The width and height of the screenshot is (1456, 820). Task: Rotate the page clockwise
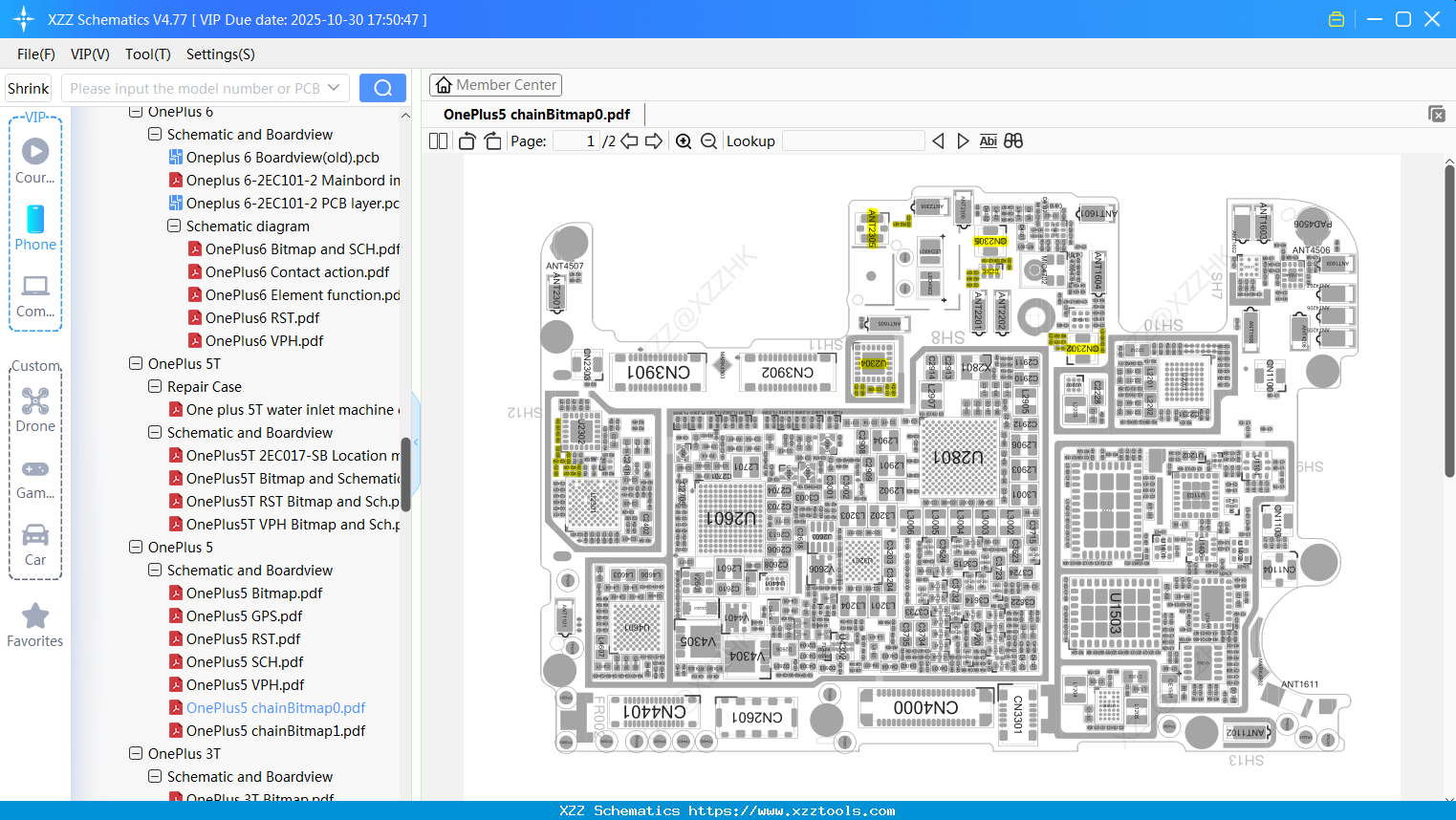493,141
